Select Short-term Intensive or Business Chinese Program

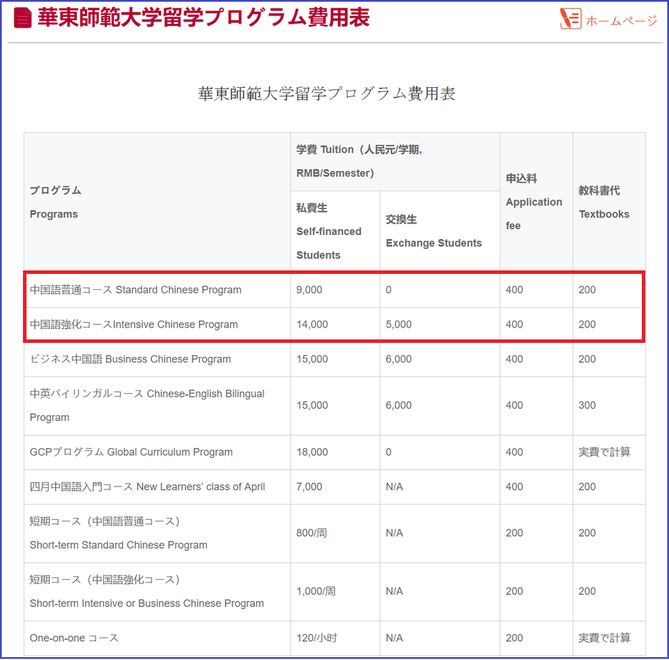point(147,591)
